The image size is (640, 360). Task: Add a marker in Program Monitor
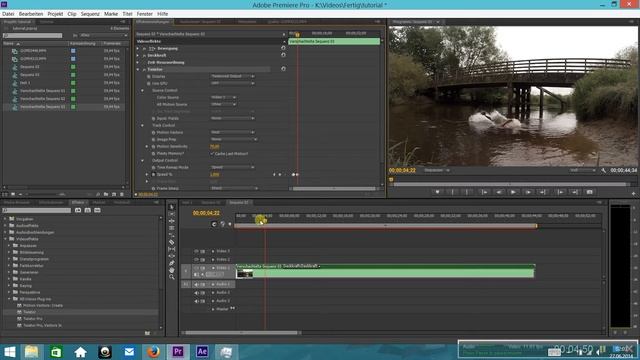tap(437, 192)
